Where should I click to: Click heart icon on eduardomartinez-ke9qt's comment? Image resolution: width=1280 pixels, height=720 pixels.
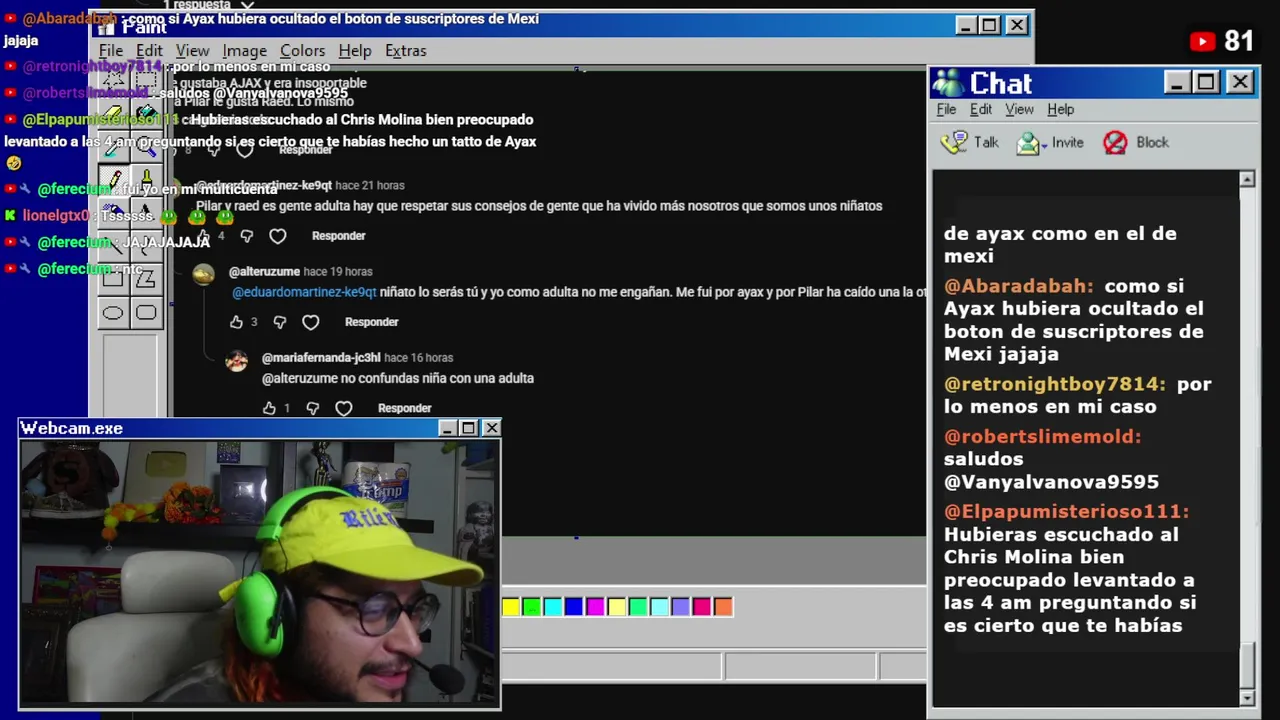(x=278, y=236)
